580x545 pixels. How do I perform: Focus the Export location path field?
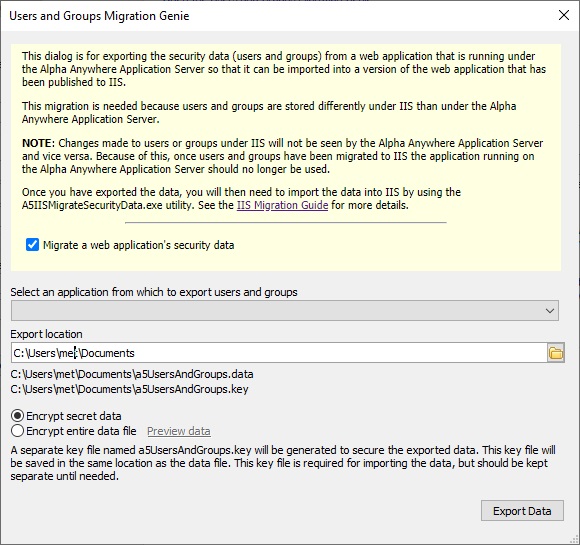(279, 353)
